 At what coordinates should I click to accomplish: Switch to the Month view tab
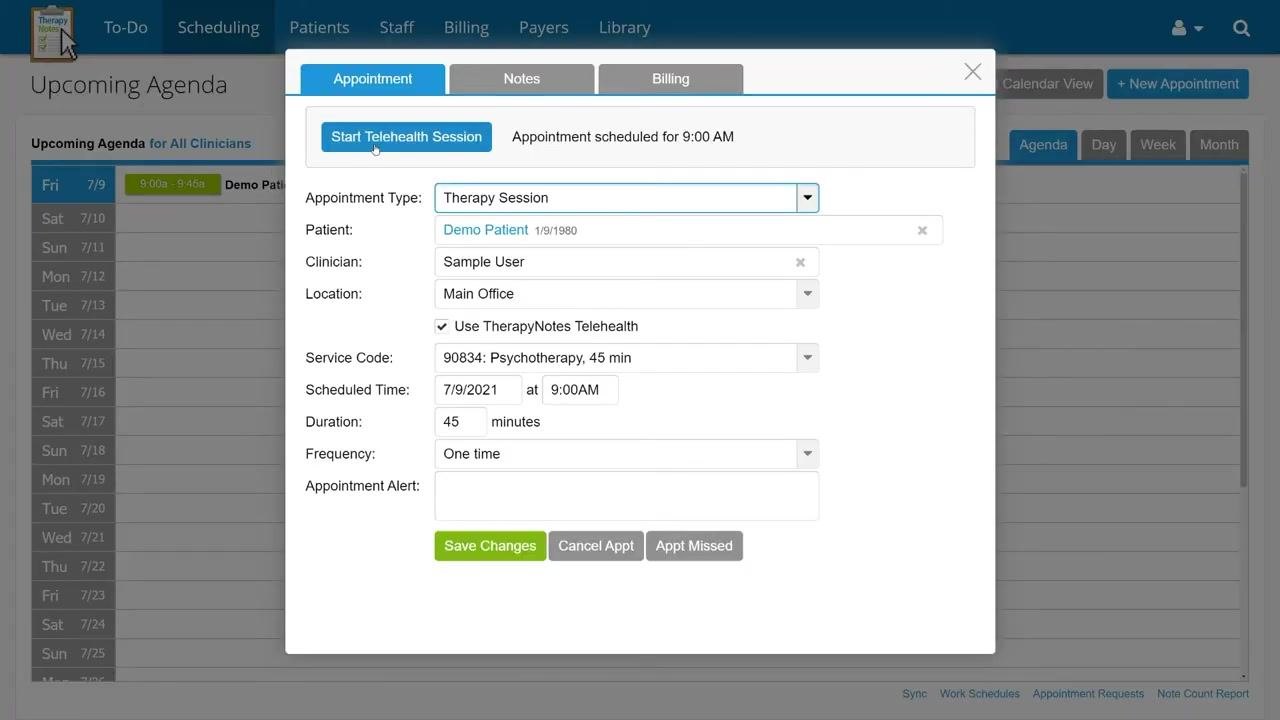coord(1219,145)
